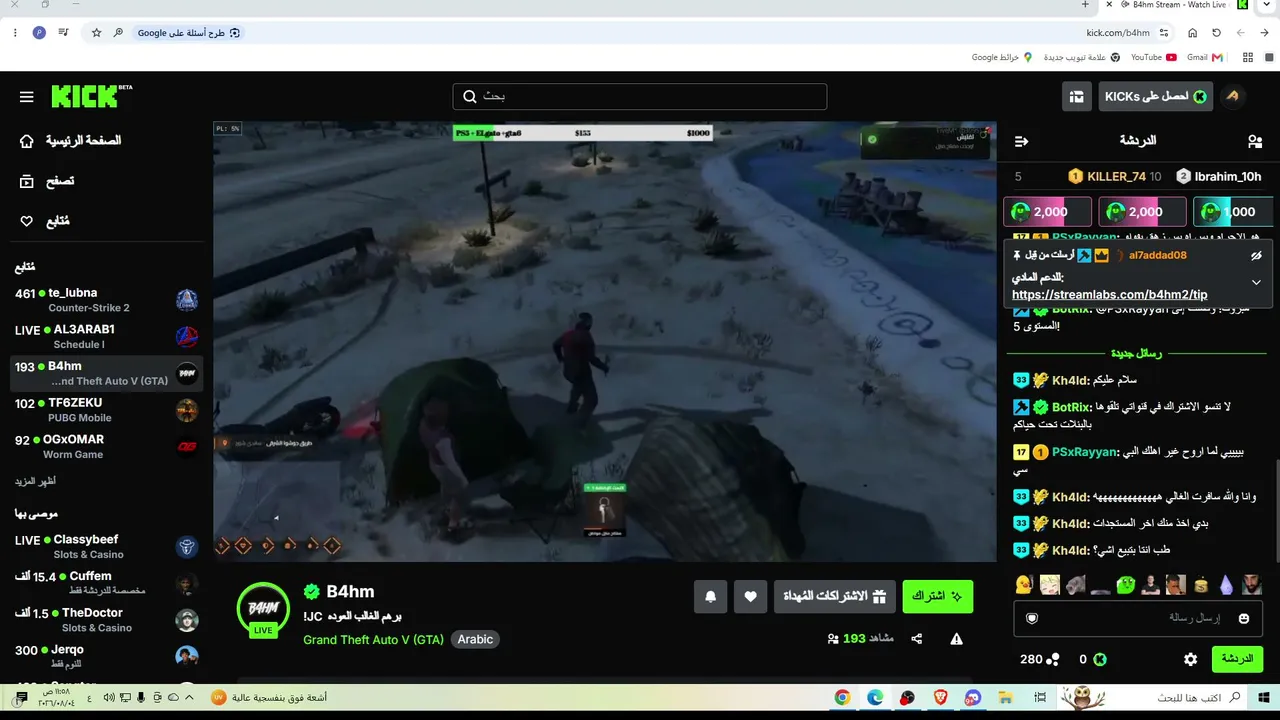
Task: Hide the pinned message eye icon
Action: point(1256,256)
